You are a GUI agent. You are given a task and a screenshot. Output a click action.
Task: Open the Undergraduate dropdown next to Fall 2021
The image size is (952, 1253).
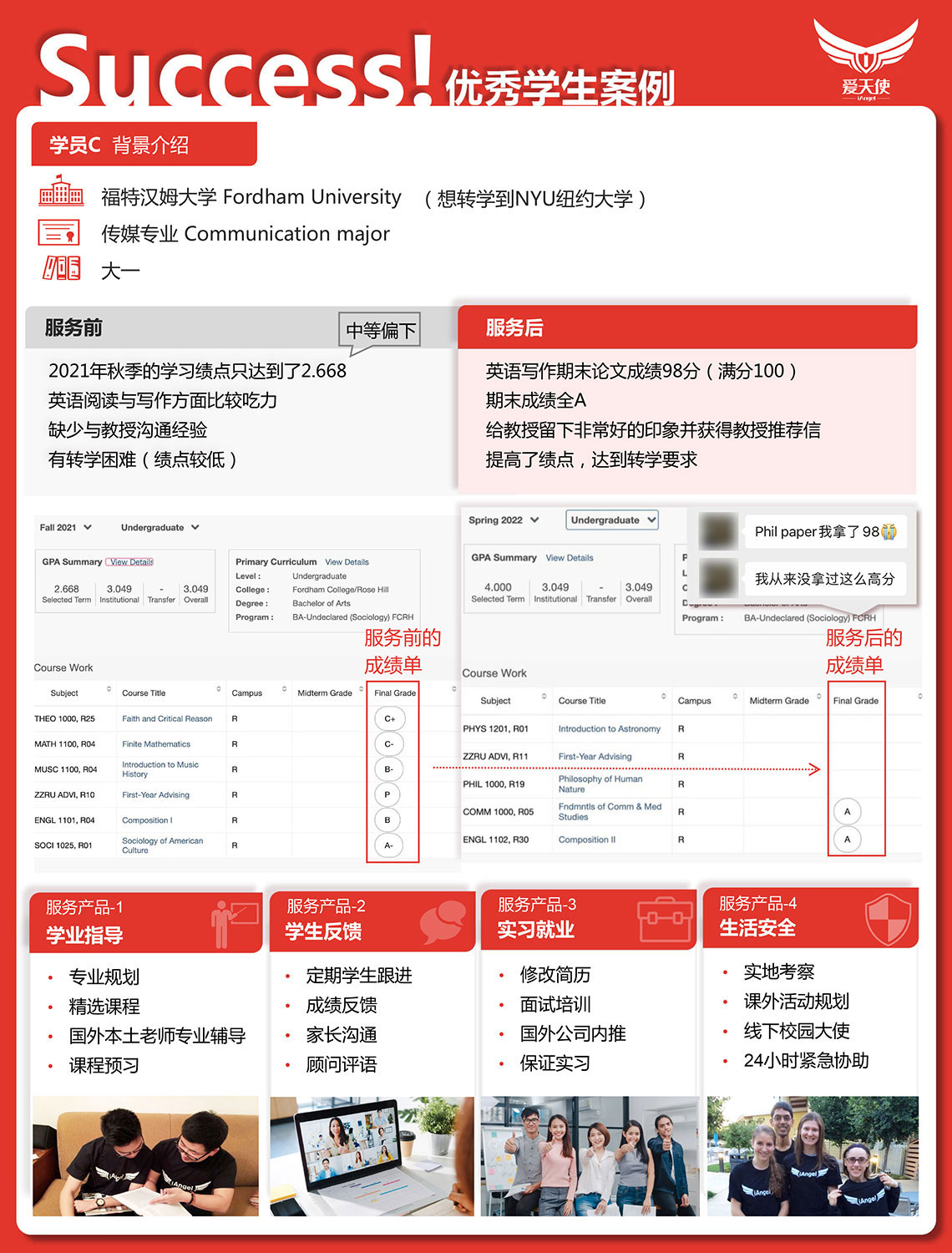(160, 527)
